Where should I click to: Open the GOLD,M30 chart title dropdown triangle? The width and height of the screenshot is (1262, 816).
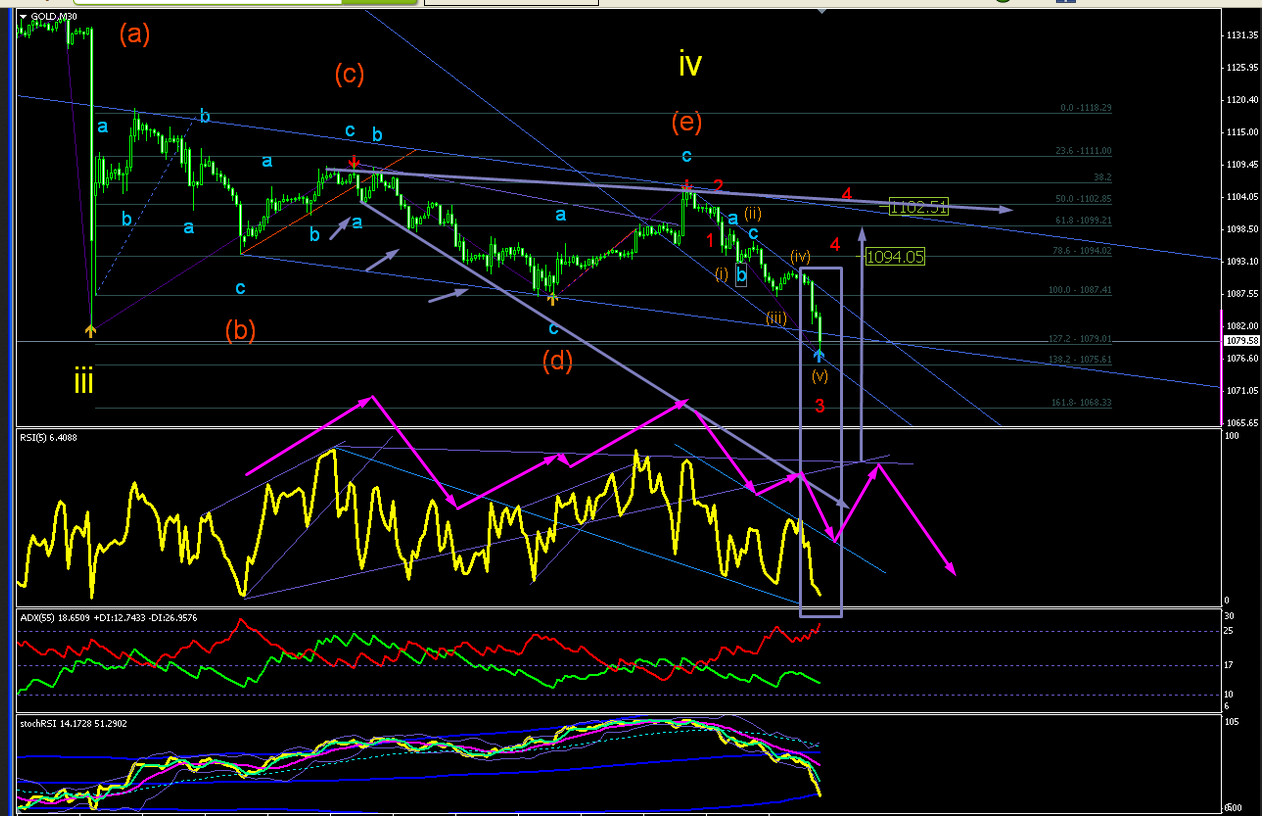pos(23,17)
